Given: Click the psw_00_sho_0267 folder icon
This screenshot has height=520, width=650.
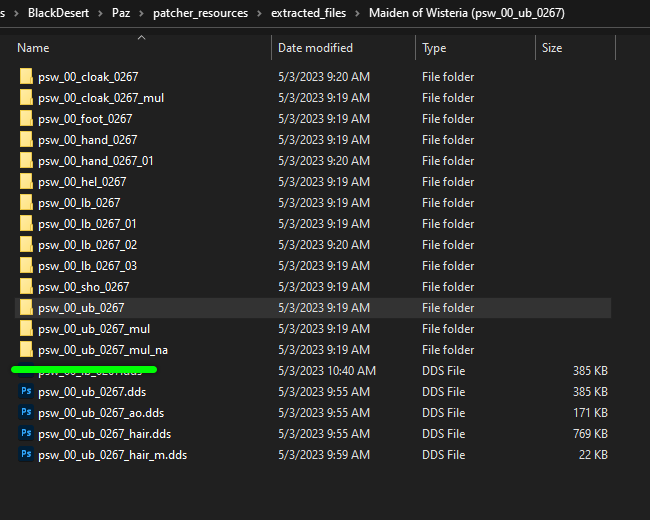Looking at the screenshot, I should coord(26,287).
